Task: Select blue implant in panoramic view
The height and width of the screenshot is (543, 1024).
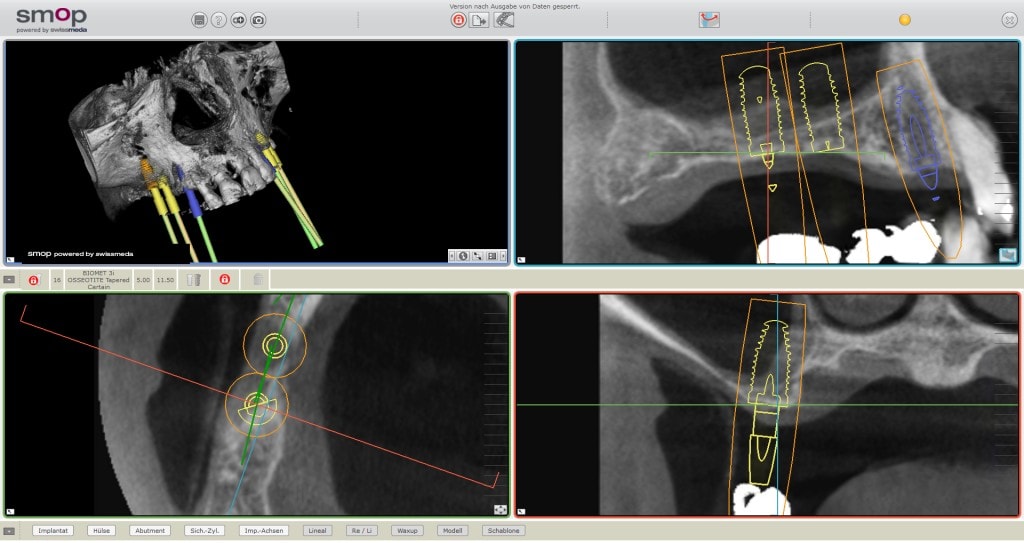Action: (x=918, y=137)
